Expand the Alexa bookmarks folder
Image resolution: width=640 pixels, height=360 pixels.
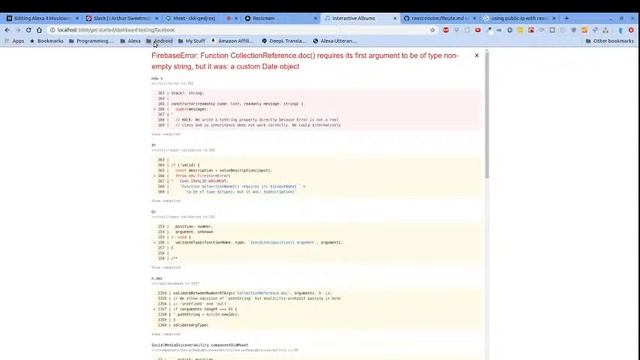130,41
